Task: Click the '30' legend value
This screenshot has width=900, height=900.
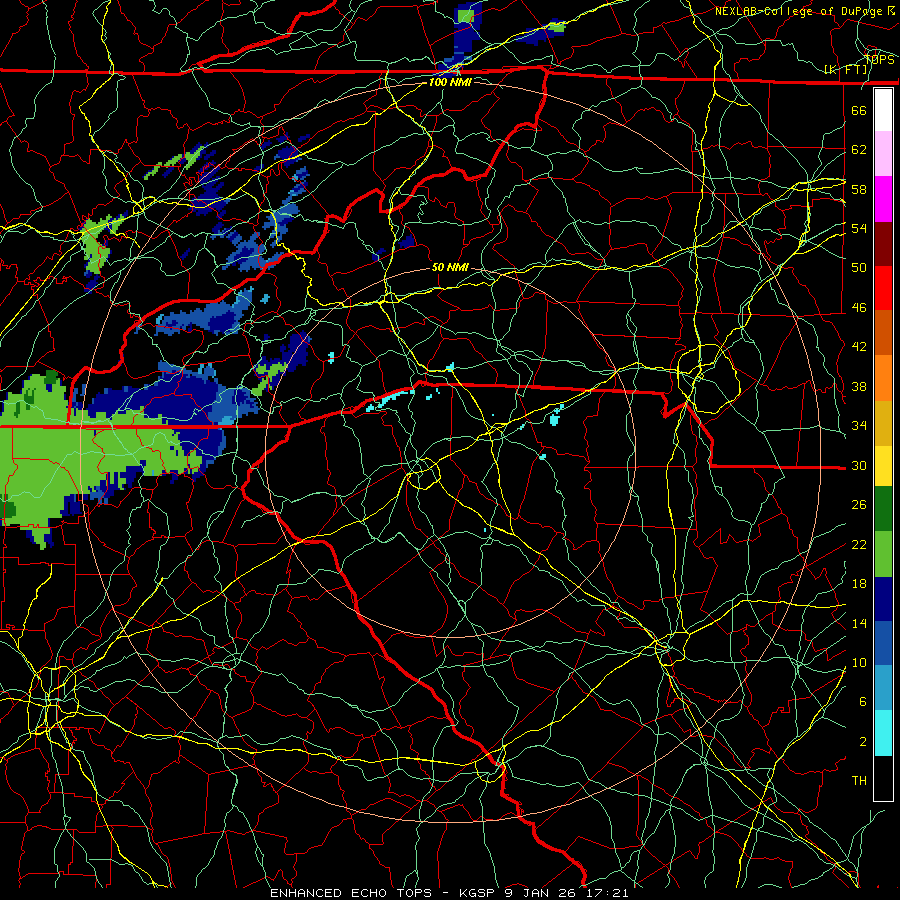Action: pyautogui.click(x=859, y=465)
